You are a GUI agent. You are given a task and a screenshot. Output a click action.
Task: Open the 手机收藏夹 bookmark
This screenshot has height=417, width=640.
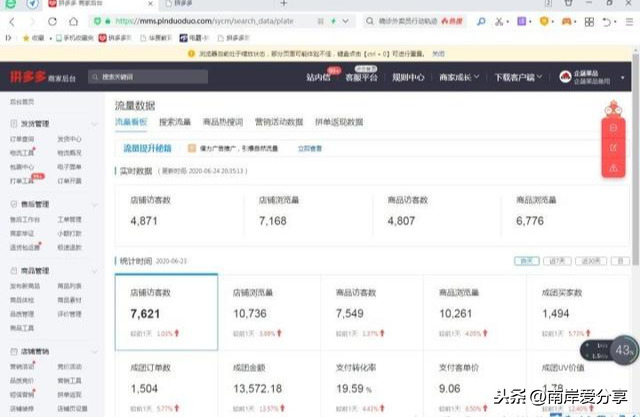[x=75, y=38]
